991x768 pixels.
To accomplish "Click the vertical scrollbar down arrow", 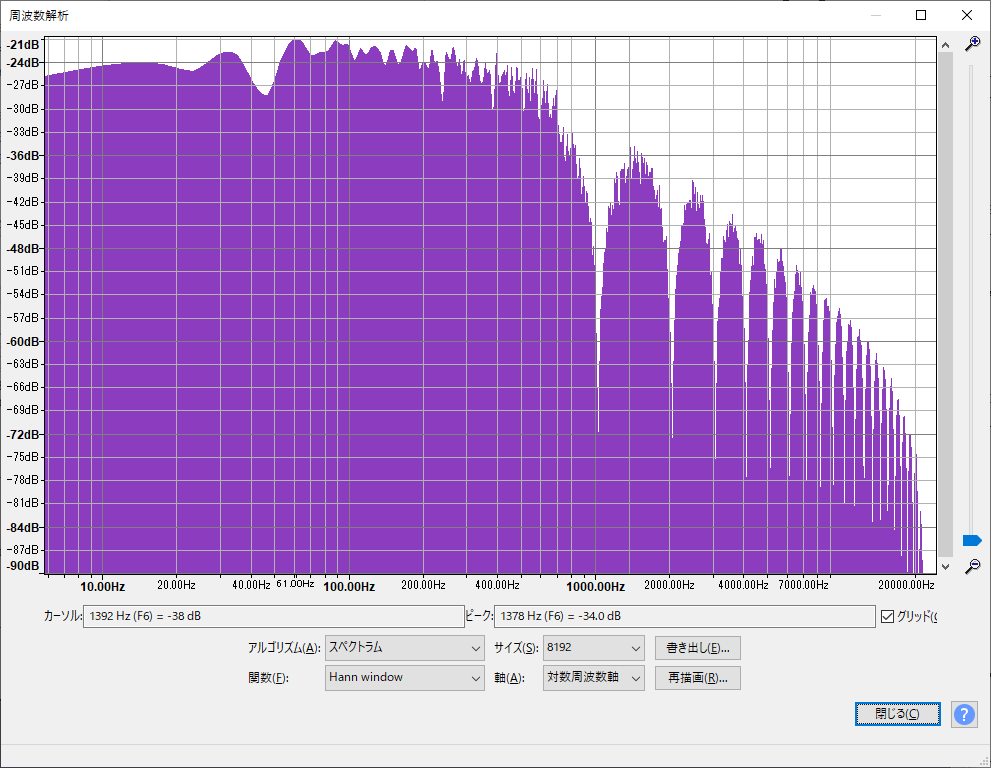I will tap(945, 566).
